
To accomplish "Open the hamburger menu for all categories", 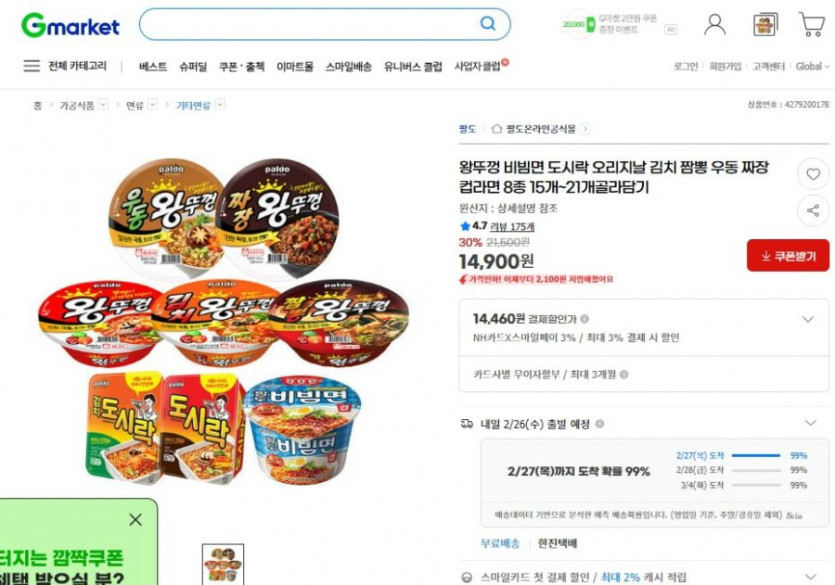I will (x=31, y=66).
